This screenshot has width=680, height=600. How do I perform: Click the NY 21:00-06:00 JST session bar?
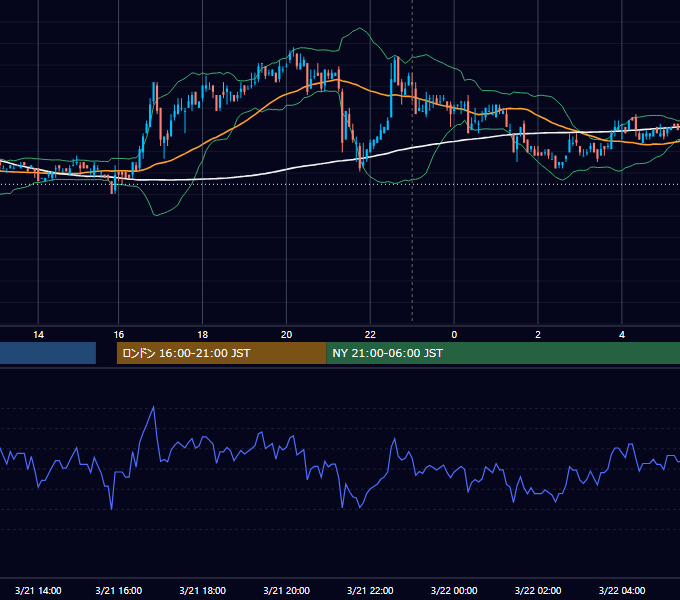pyautogui.click(x=503, y=353)
